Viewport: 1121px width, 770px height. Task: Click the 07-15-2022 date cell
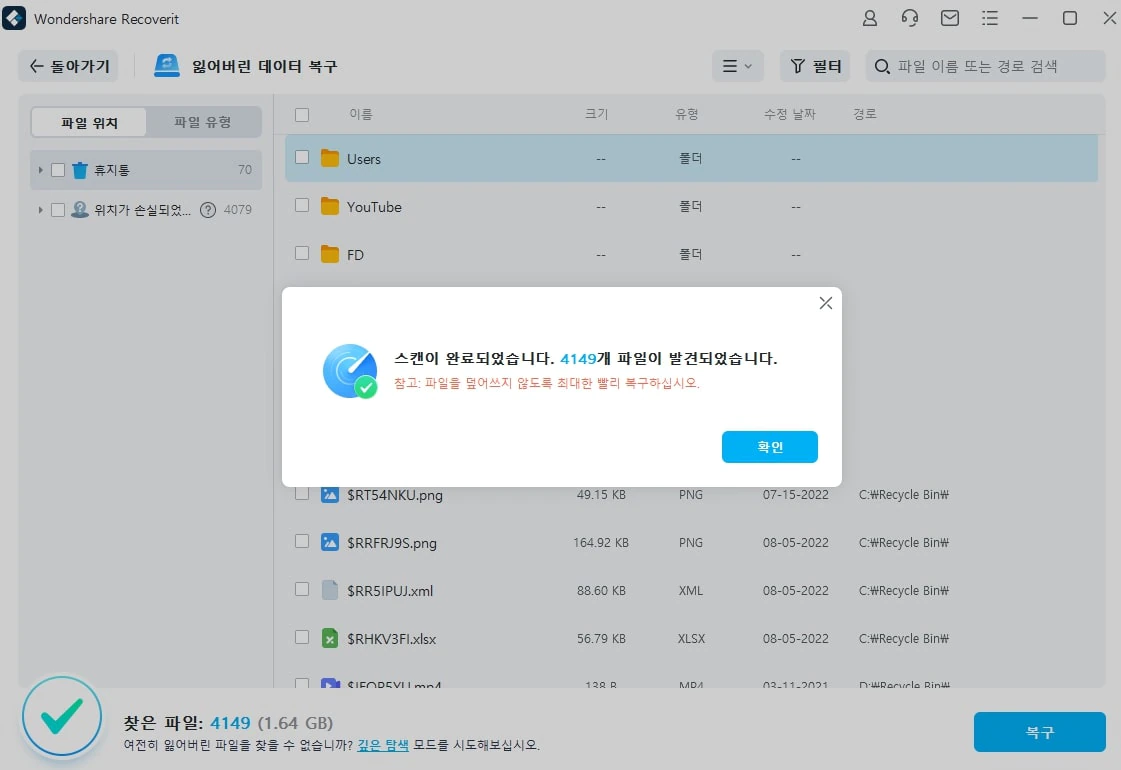click(796, 495)
